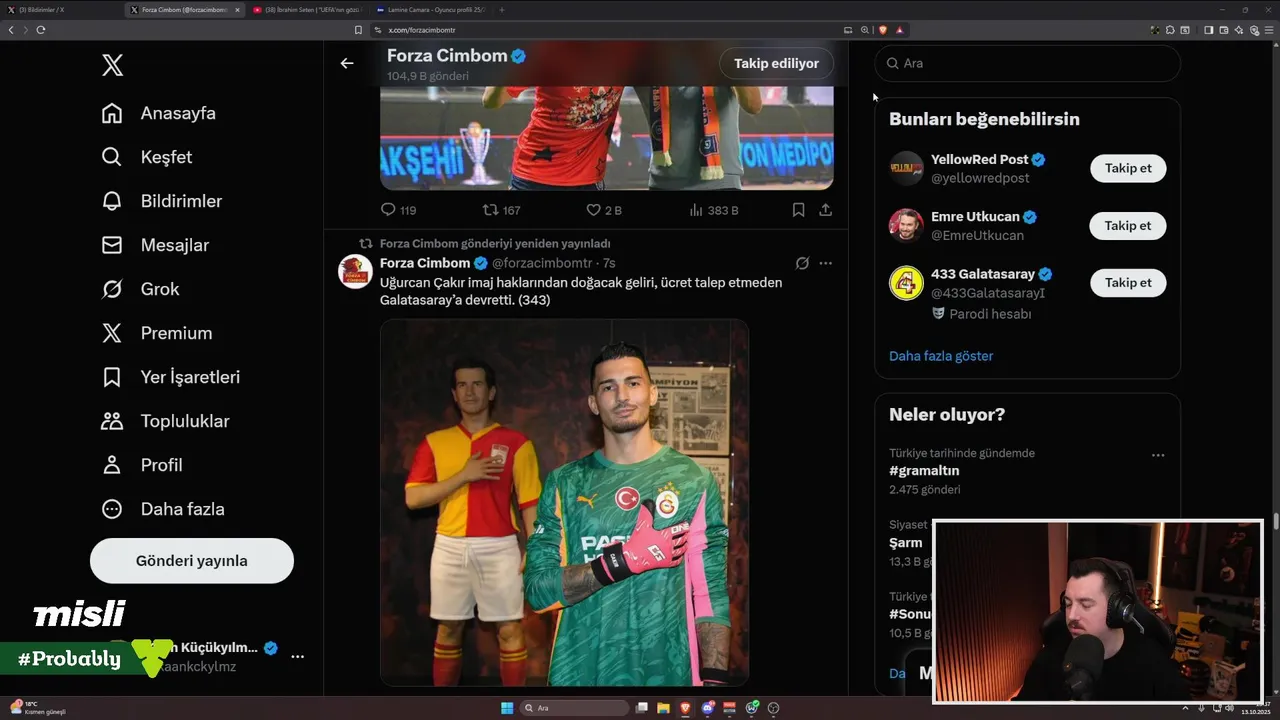Open browser hamburger menu

[1269, 30]
